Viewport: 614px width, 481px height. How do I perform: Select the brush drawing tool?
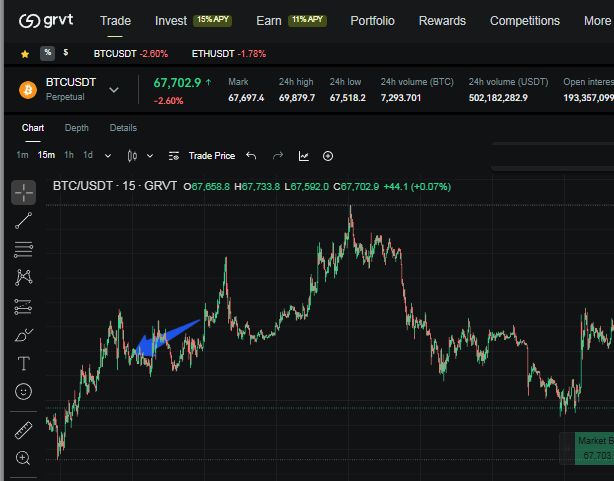(24, 335)
